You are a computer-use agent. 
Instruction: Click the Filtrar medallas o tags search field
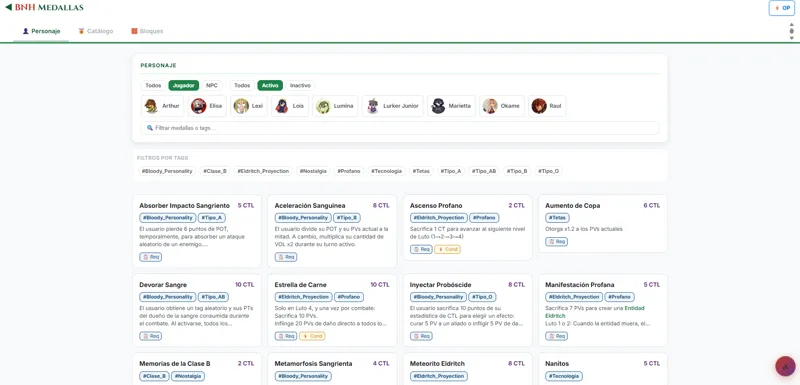pos(400,128)
